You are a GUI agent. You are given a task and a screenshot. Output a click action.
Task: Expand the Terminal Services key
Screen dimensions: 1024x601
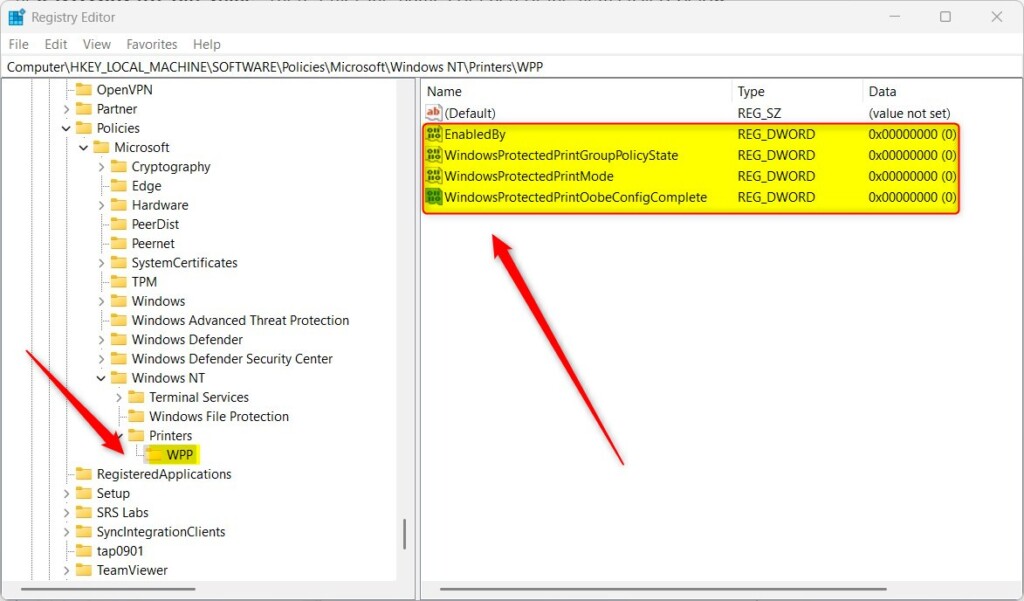coord(118,397)
